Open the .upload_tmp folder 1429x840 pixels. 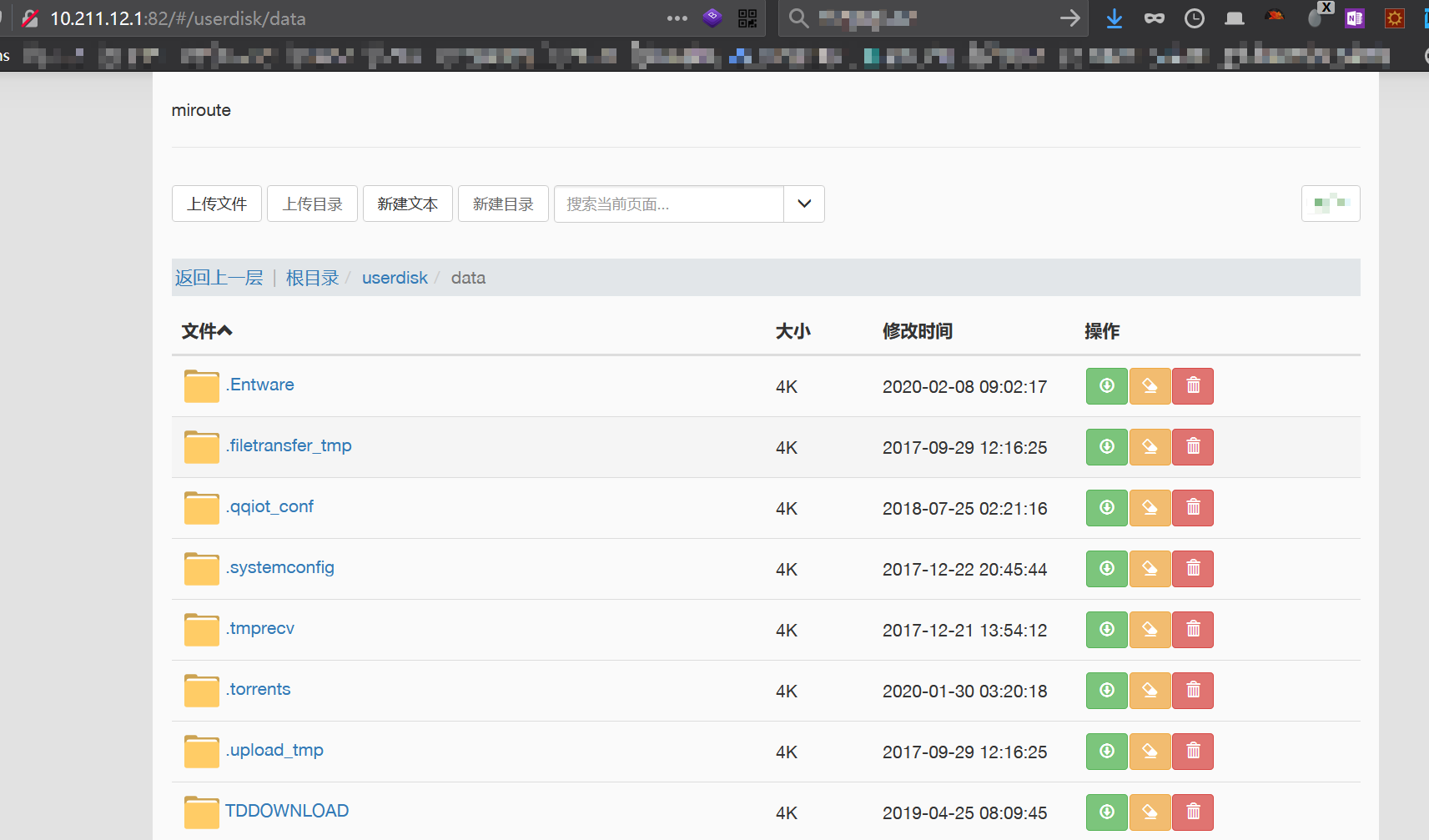[x=276, y=750]
